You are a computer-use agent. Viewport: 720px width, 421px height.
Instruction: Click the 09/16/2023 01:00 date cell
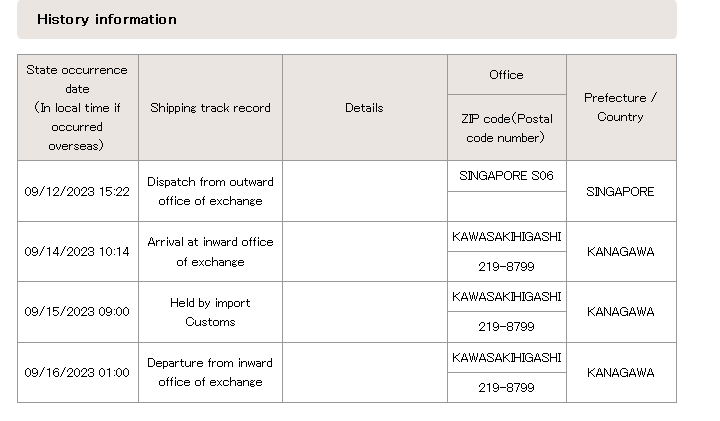[x=77, y=372]
